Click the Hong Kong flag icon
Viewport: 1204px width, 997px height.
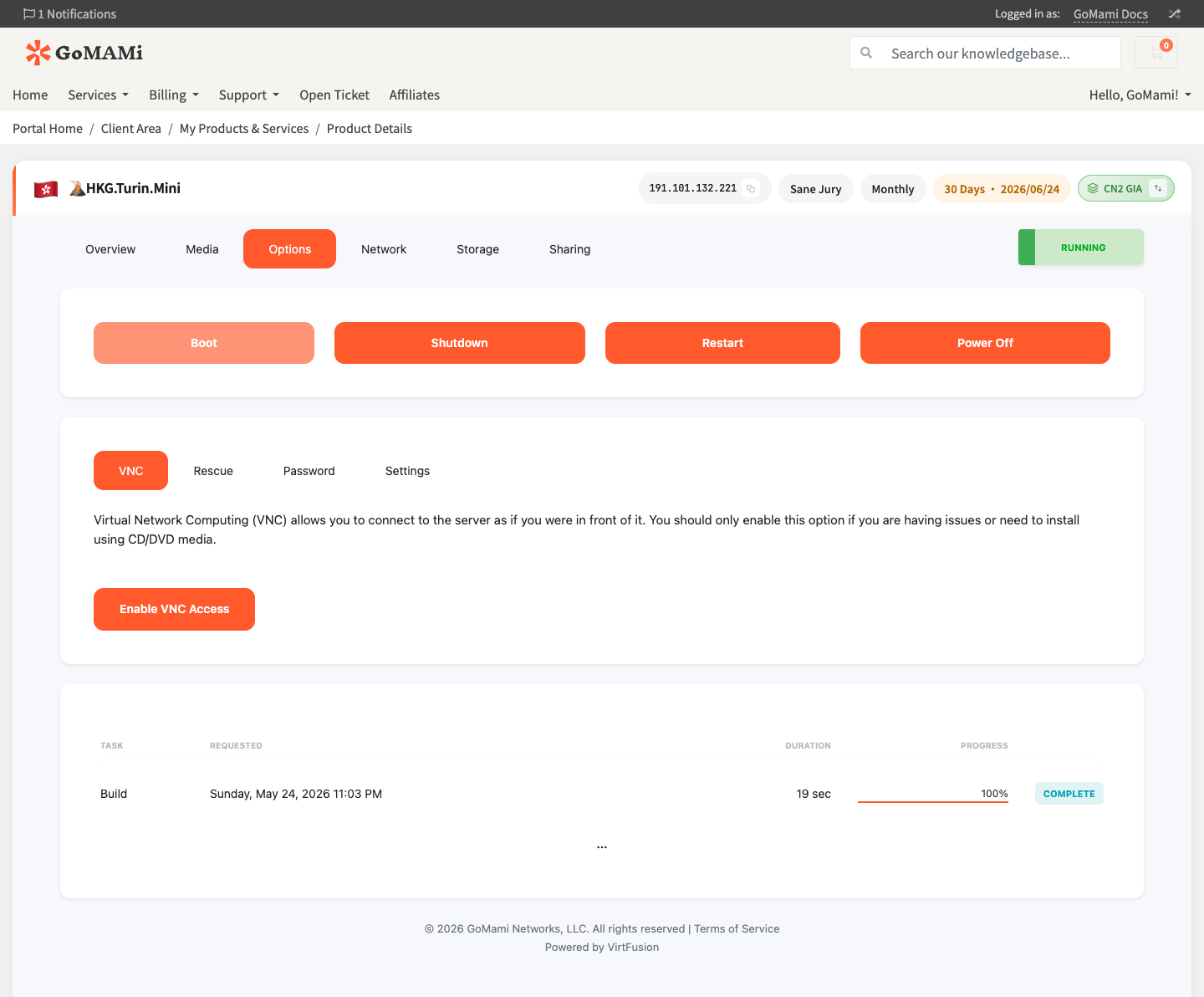46,189
